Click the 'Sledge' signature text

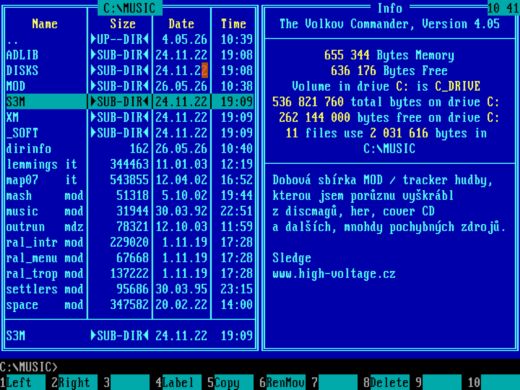(x=292, y=258)
